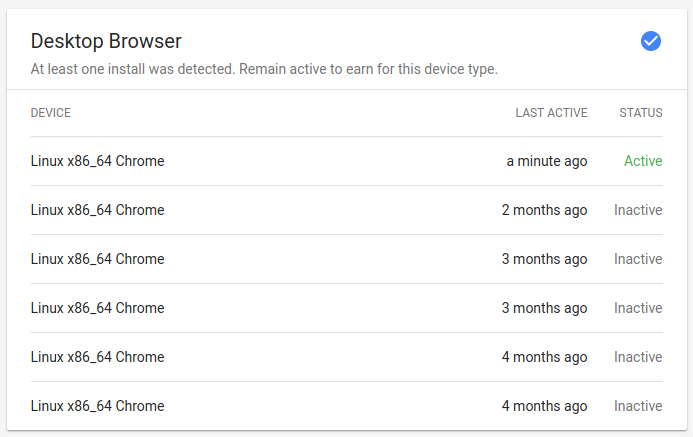The width and height of the screenshot is (693, 437).
Task: Click Inactive status in the second 3 months ago row
Action: tap(638, 308)
